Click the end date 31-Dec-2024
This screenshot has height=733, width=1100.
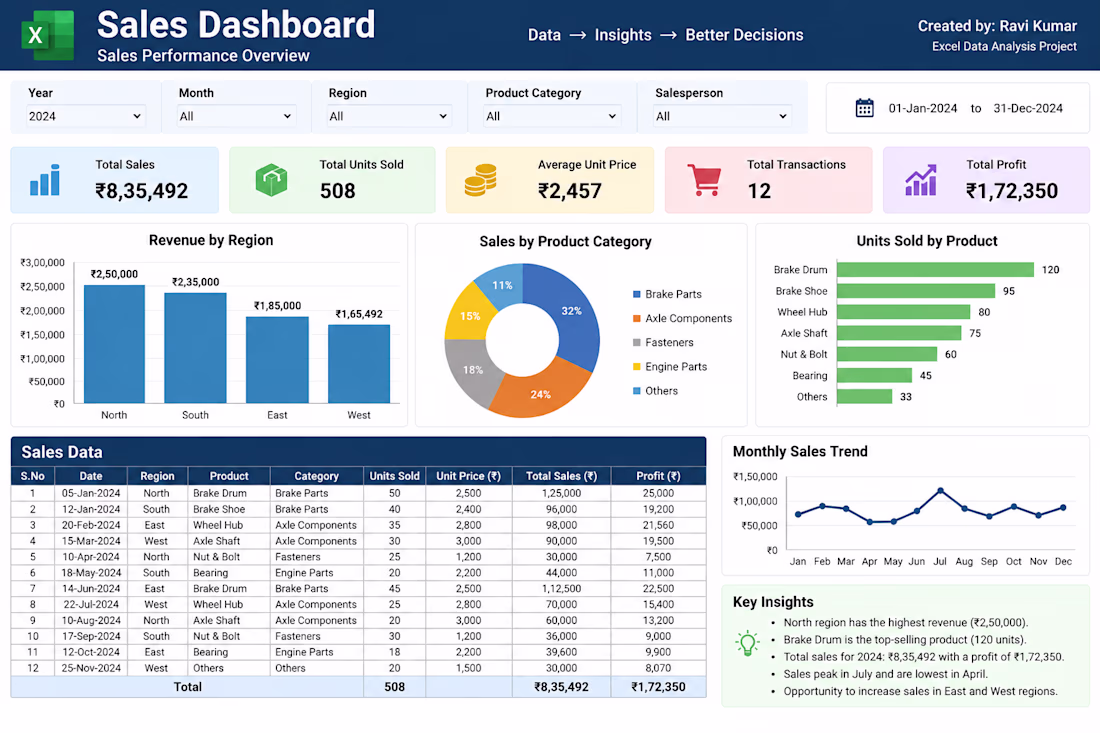pos(1028,108)
